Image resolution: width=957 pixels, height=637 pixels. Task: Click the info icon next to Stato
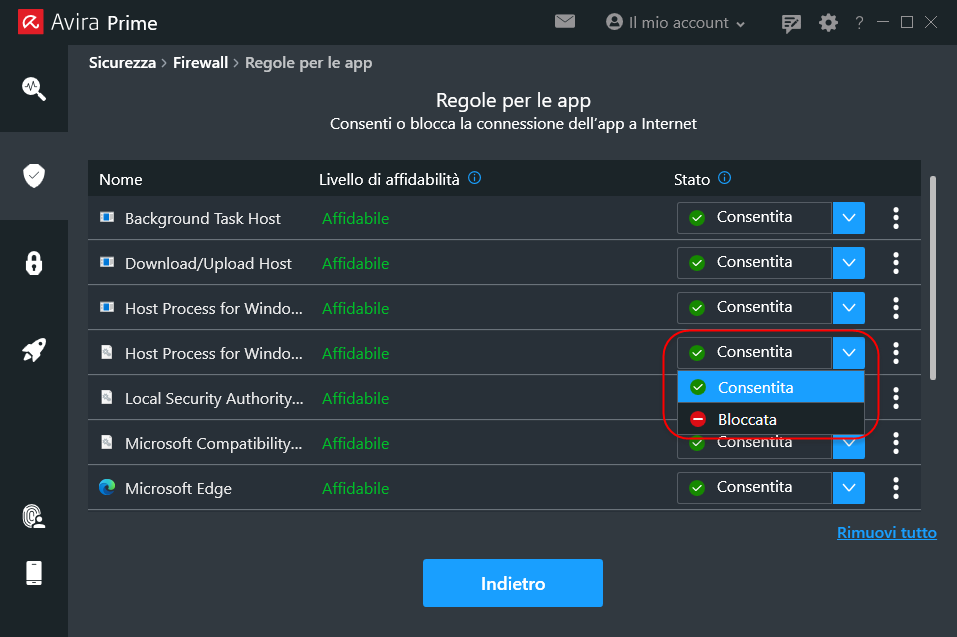(724, 178)
